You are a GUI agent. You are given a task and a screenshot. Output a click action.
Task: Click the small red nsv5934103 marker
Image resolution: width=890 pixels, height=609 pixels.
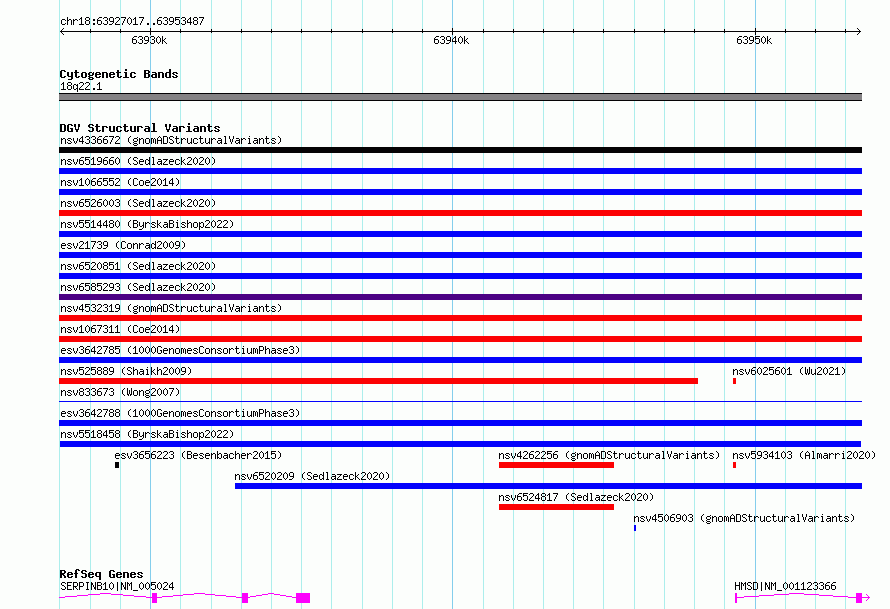click(x=734, y=465)
